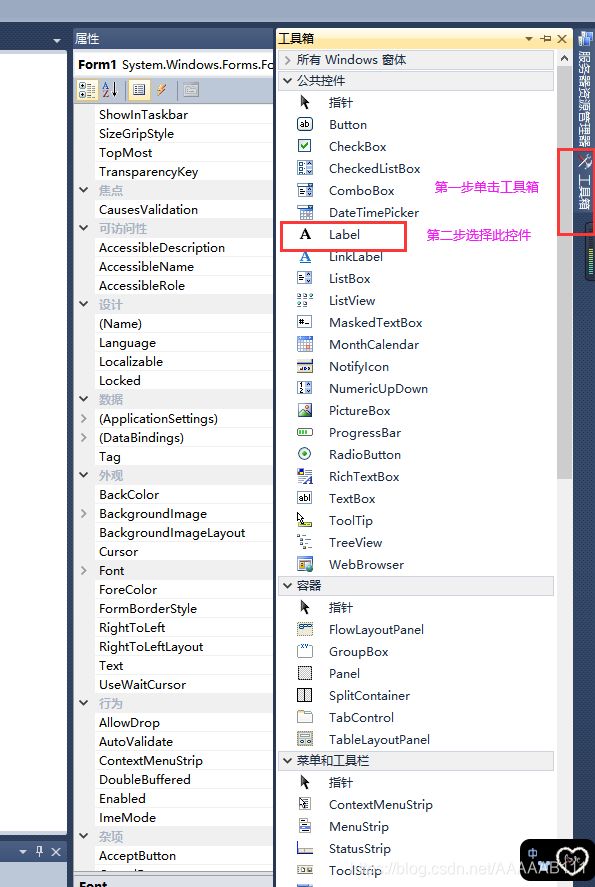Select the TextBox control icon
This screenshot has width=595, height=887.
tap(304, 498)
